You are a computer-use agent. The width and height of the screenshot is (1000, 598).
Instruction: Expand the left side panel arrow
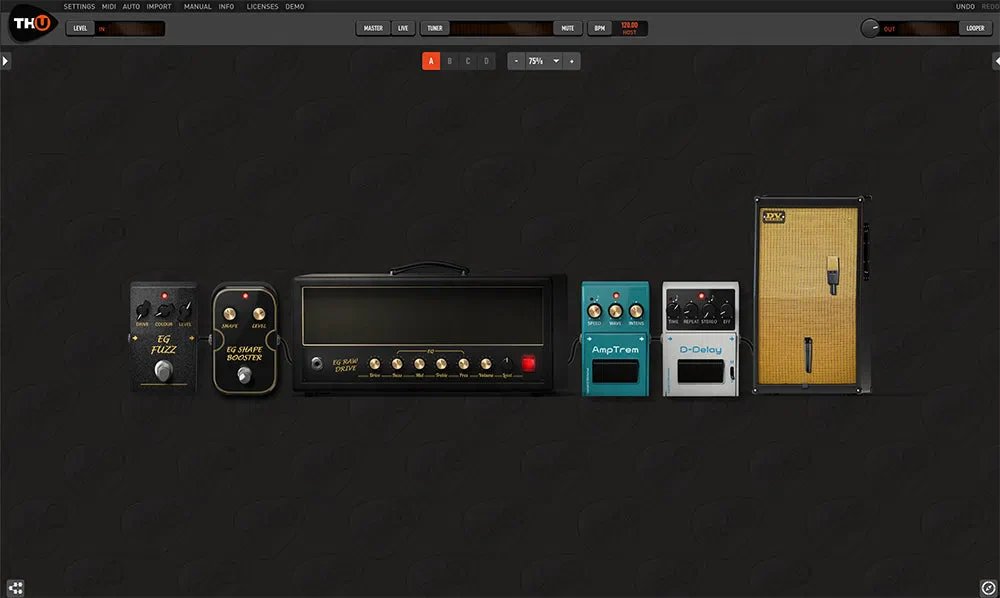[x=5, y=61]
